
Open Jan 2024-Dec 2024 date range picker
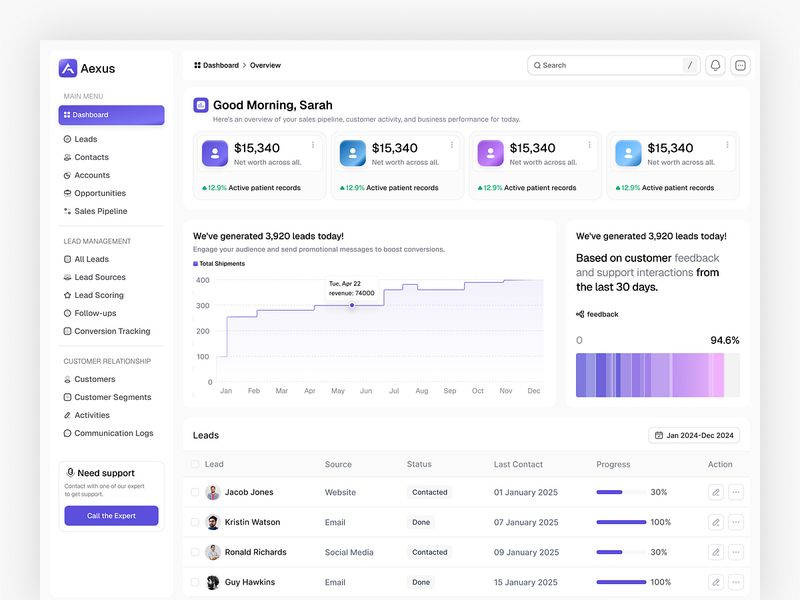point(694,435)
